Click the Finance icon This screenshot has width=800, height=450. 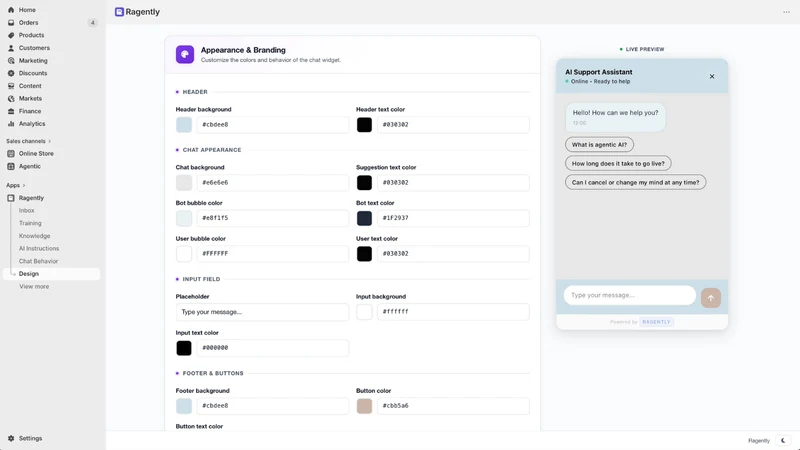(11, 111)
